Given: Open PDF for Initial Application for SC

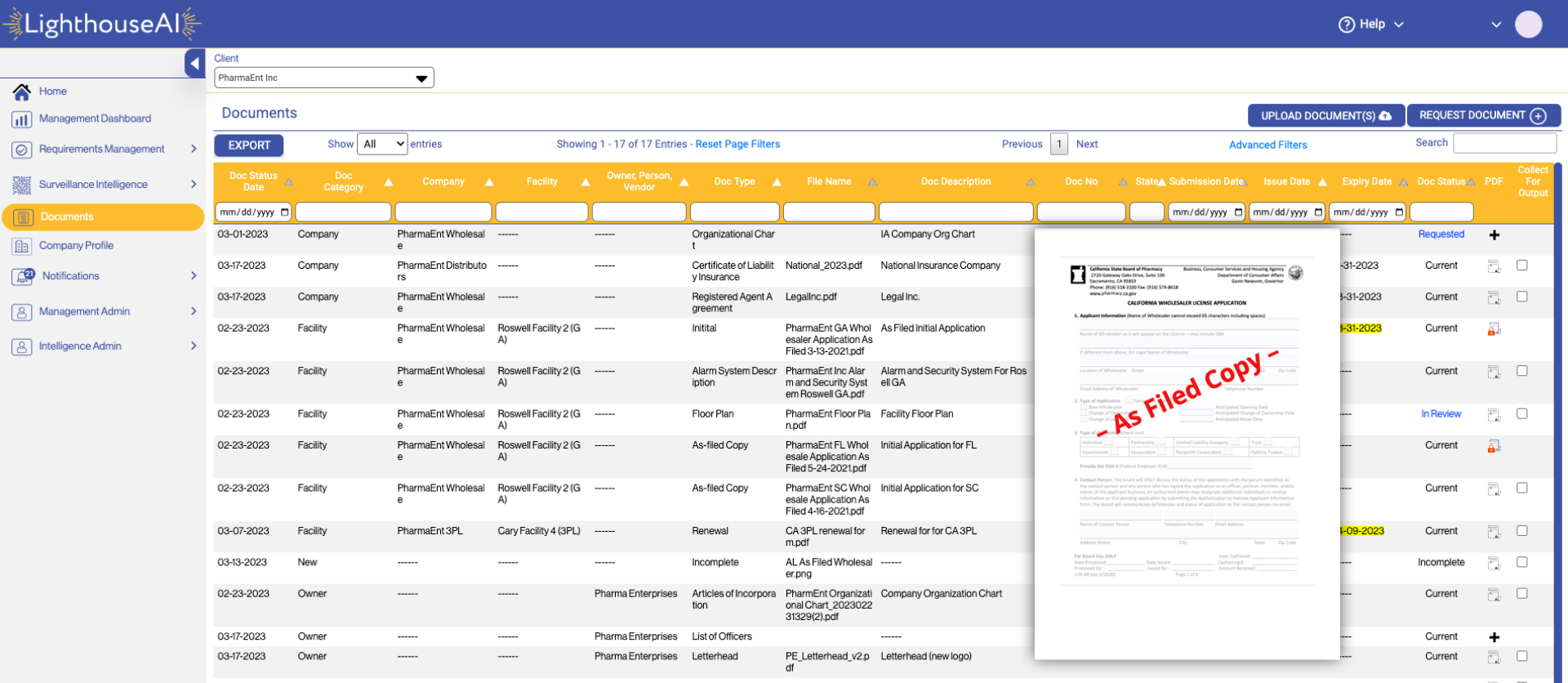Looking at the screenshot, I should (x=1494, y=489).
